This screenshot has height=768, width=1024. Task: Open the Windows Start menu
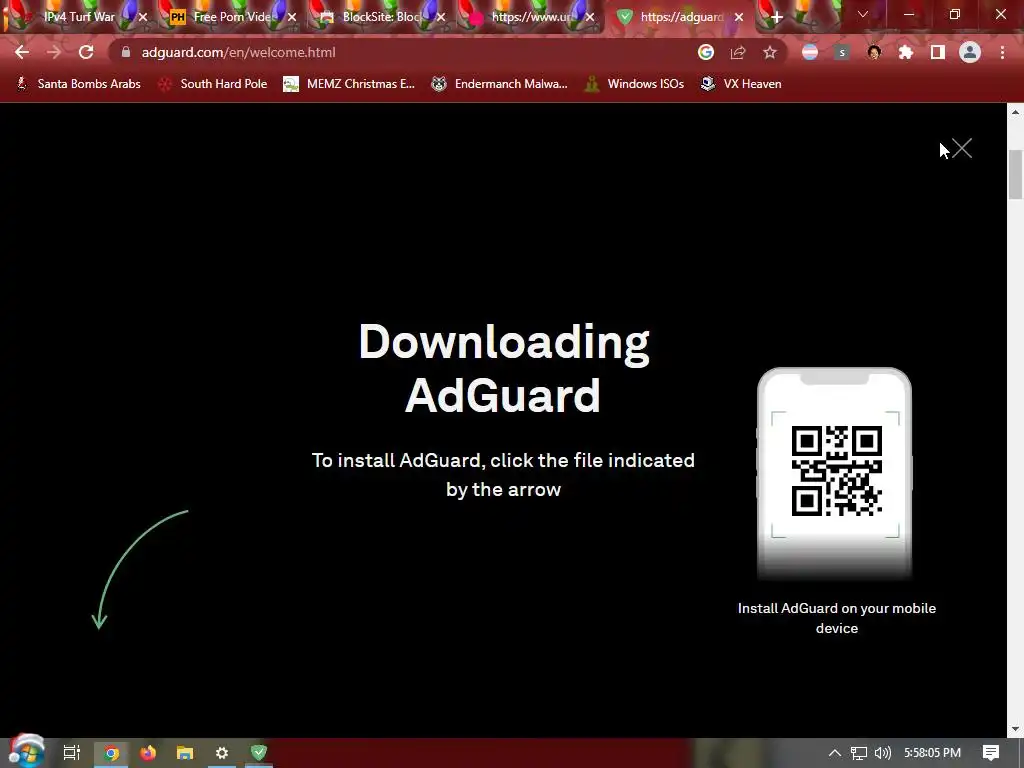[26, 752]
